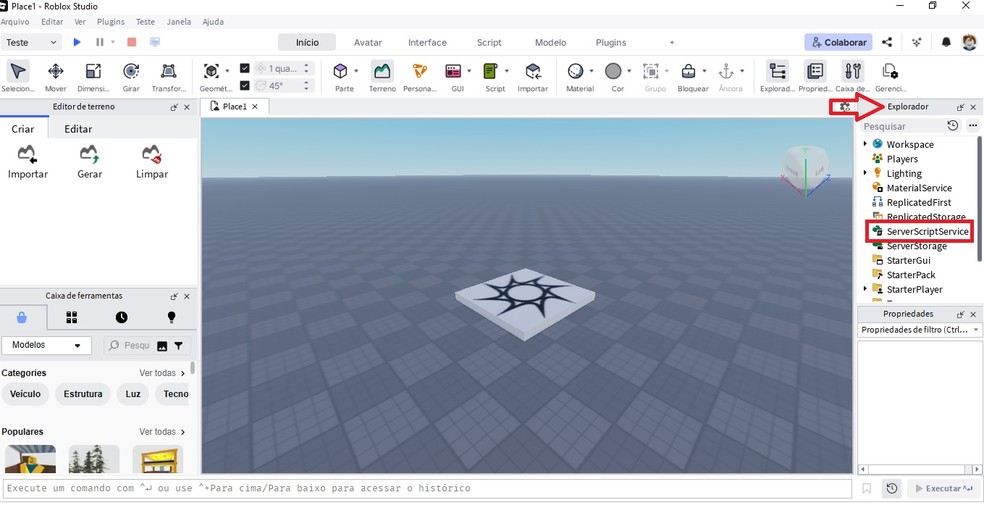This screenshot has width=984, height=521.
Task: Open the Cor color picker swatch
Action: (614, 72)
